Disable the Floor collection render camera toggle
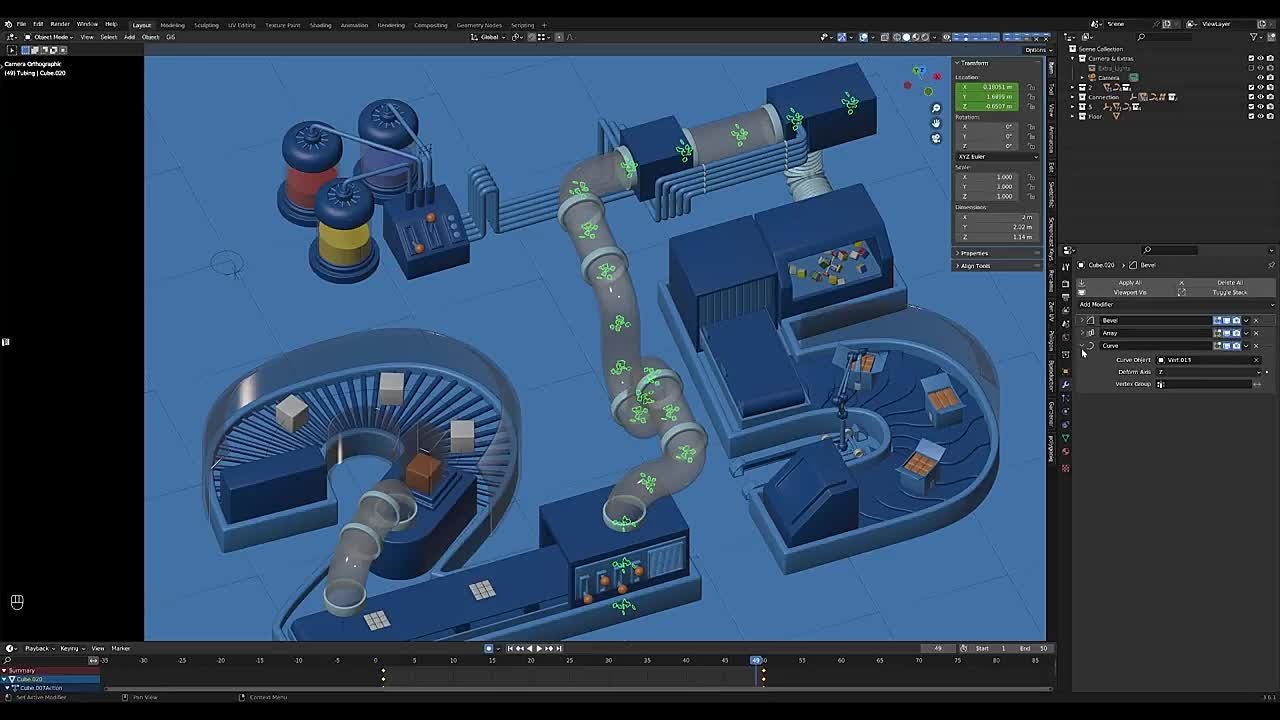The height and width of the screenshot is (720, 1280). pos(1270,115)
